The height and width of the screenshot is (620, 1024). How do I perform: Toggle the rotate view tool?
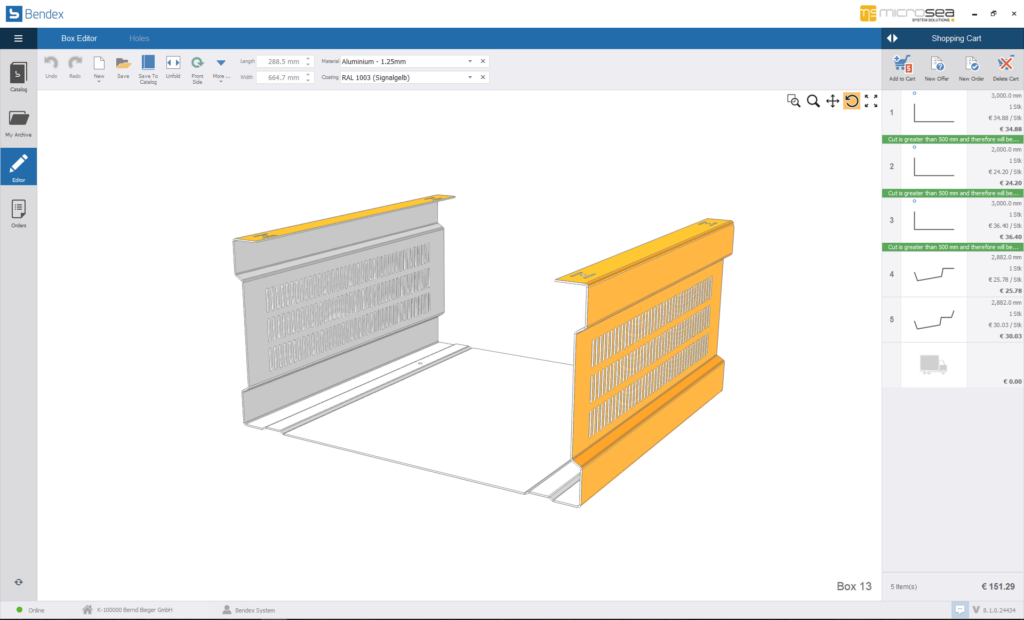(852, 101)
